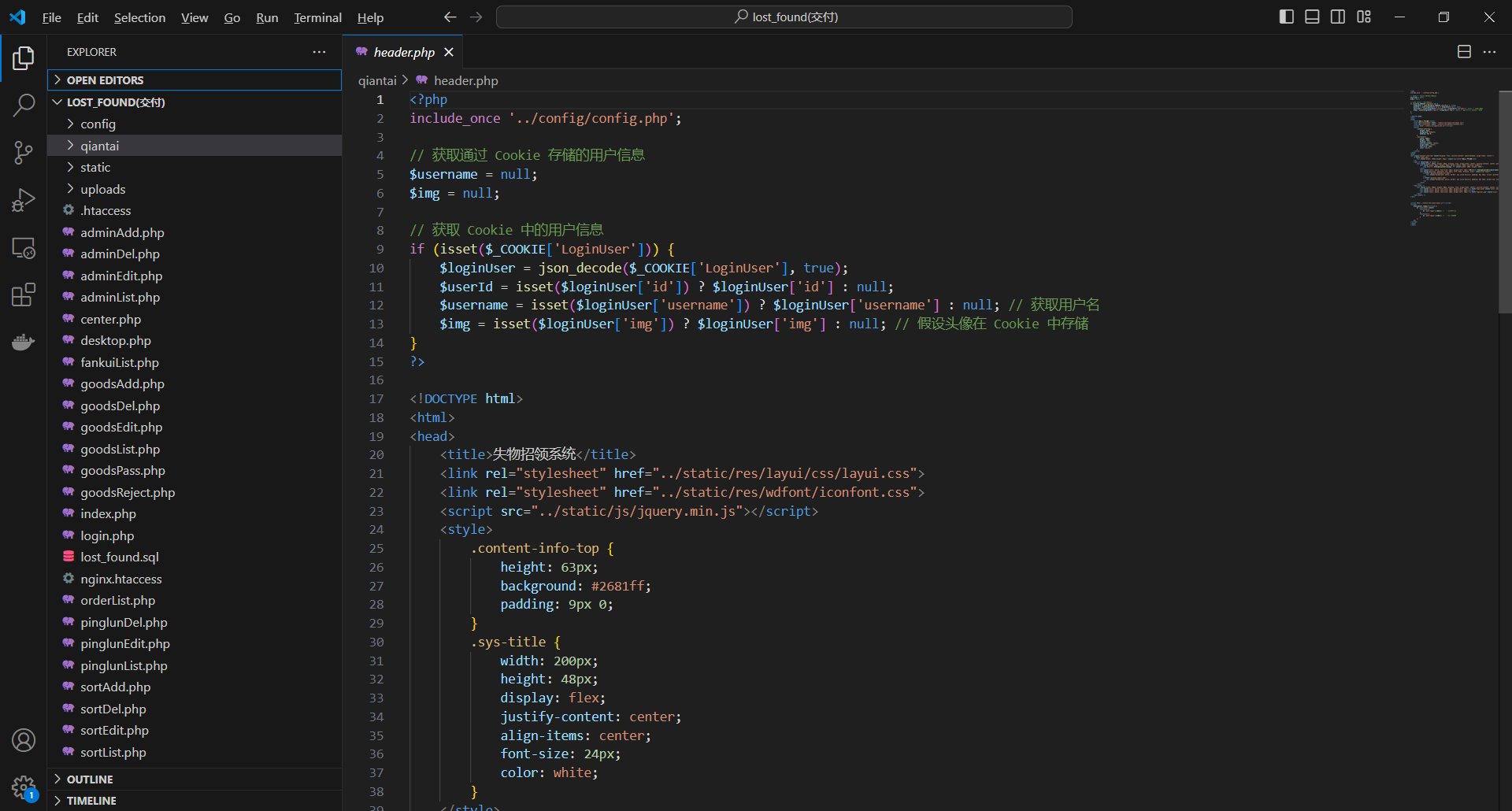The height and width of the screenshot is (811, 1512).
Task: Toggle the primary side bar
Action: (x=1287, y=17)
